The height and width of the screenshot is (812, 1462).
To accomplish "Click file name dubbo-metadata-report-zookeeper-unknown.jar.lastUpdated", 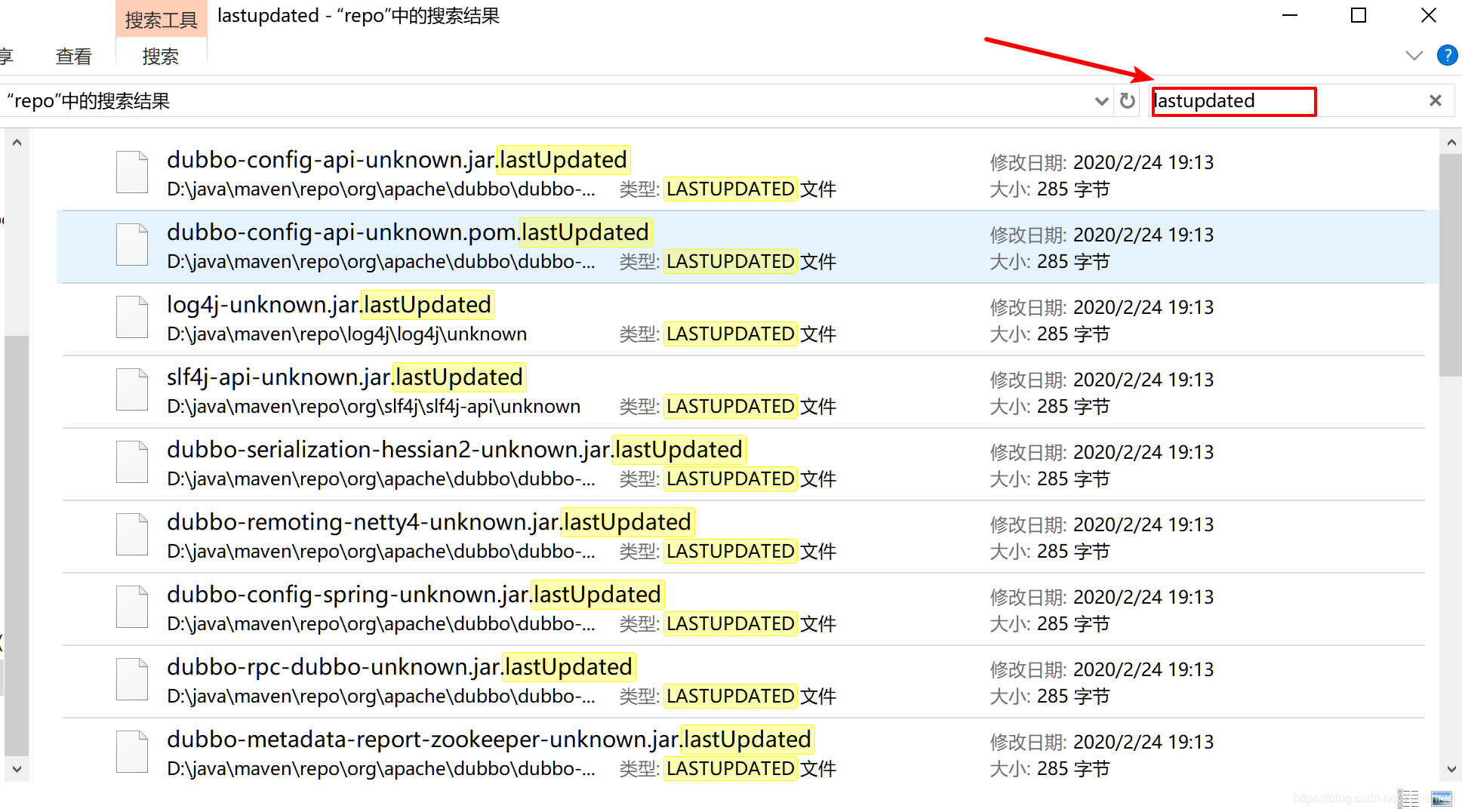I will point(489,740).
